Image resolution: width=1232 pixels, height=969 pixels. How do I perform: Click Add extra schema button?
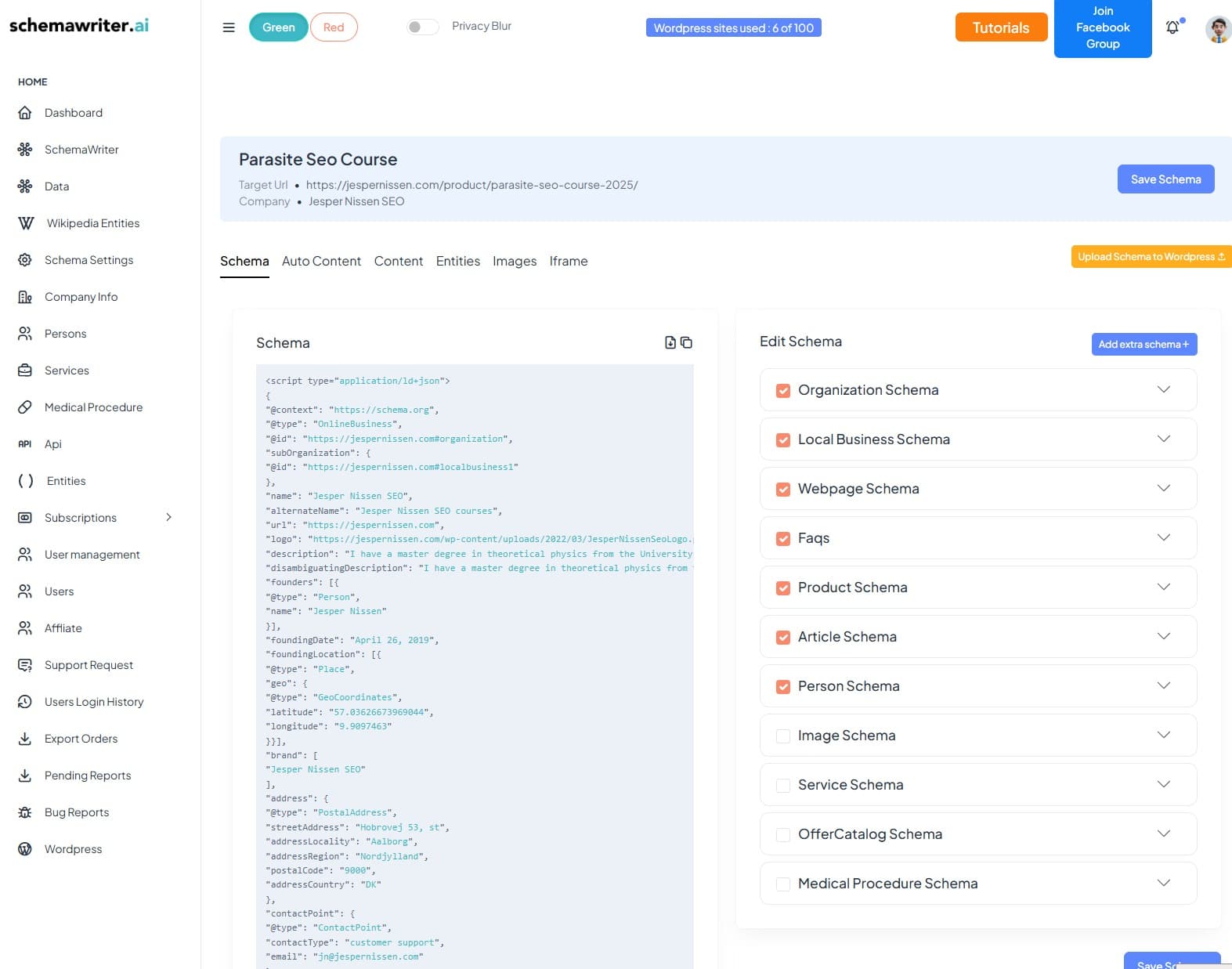click(1144, 345)
